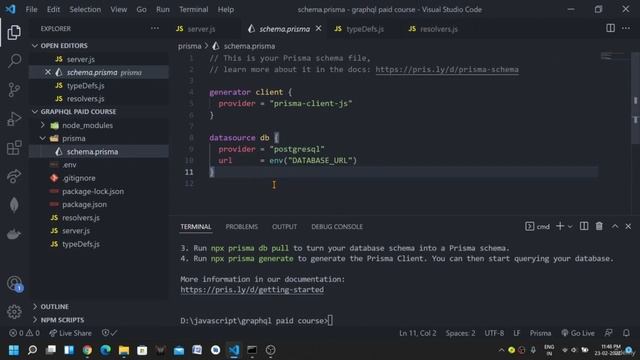
Task: Open the View menu
Action: 118,9
